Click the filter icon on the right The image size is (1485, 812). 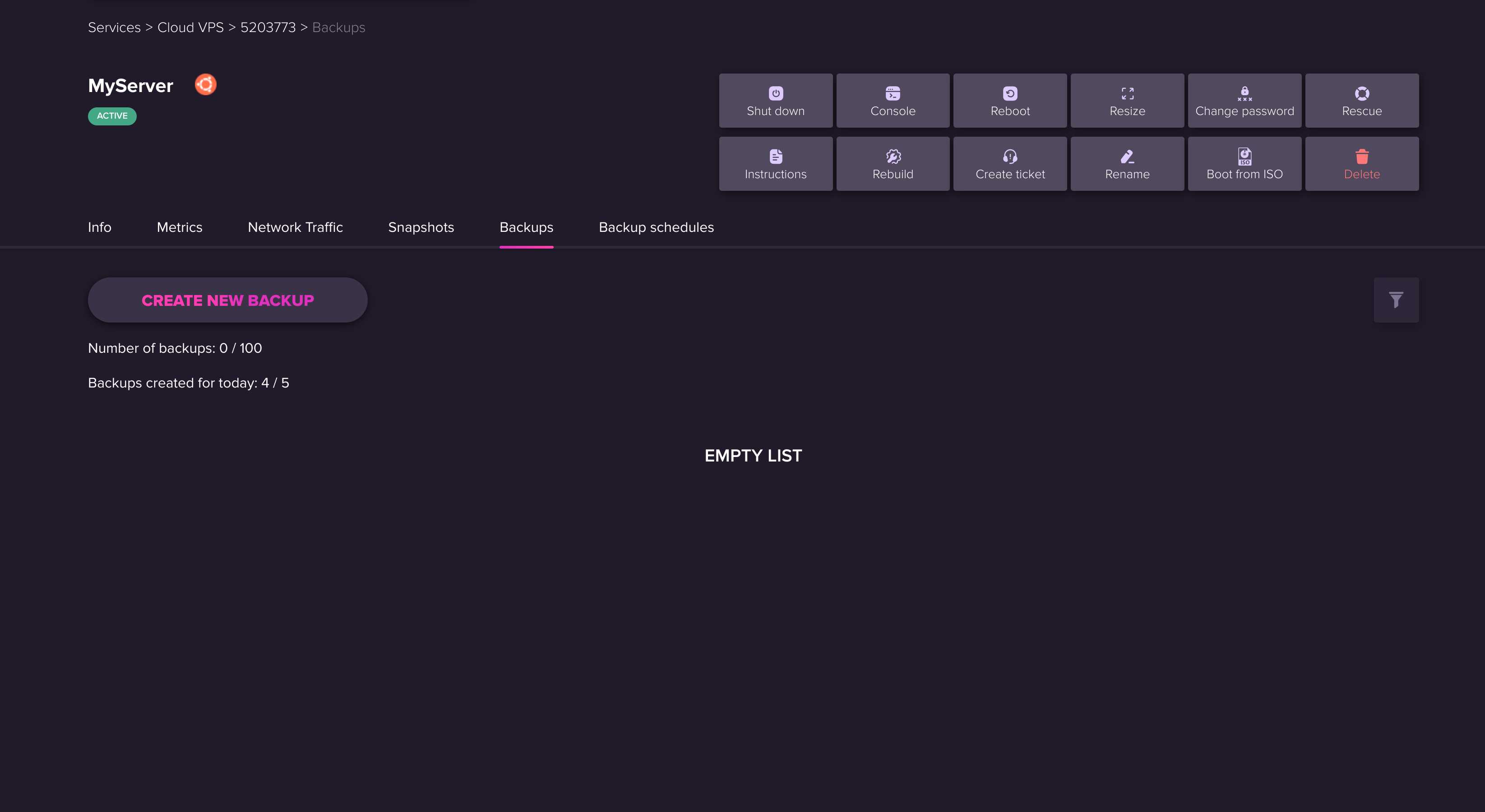1396,299
